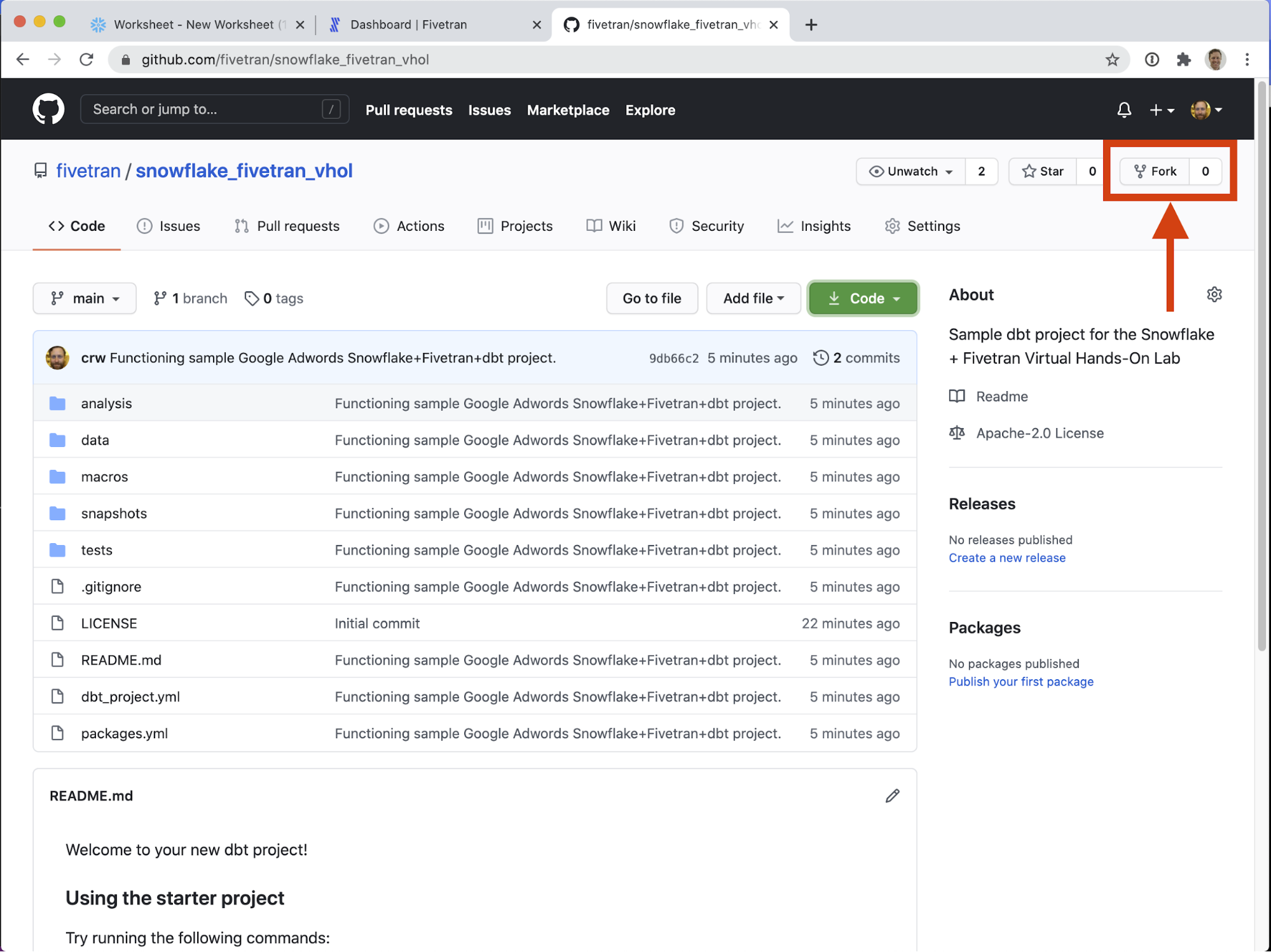The image size is (1271, 952).
Task: Reload the page
Action: coord(86,60)
